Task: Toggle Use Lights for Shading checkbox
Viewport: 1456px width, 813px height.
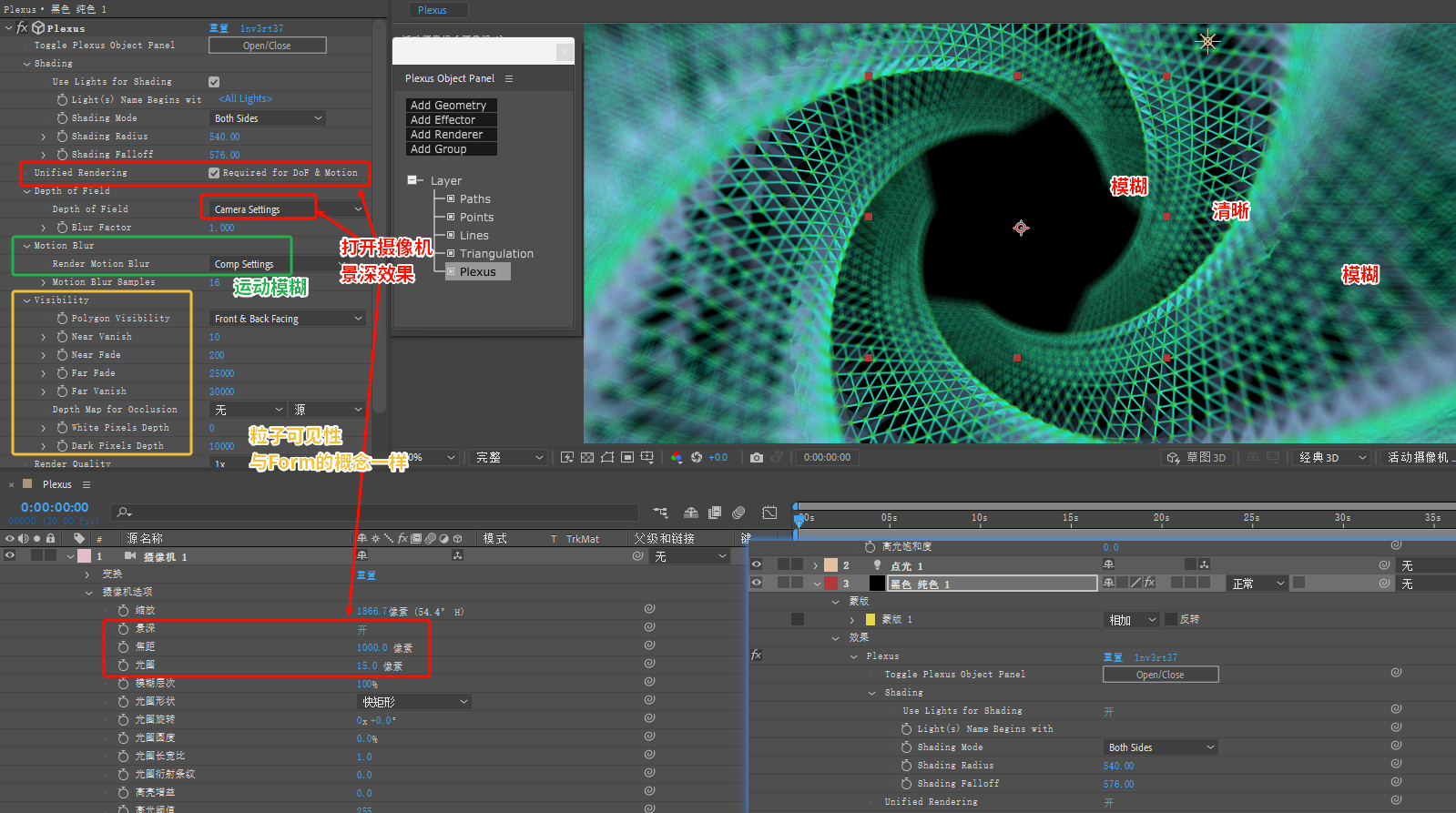Action: pyautogui.click(x=214, y=82)
